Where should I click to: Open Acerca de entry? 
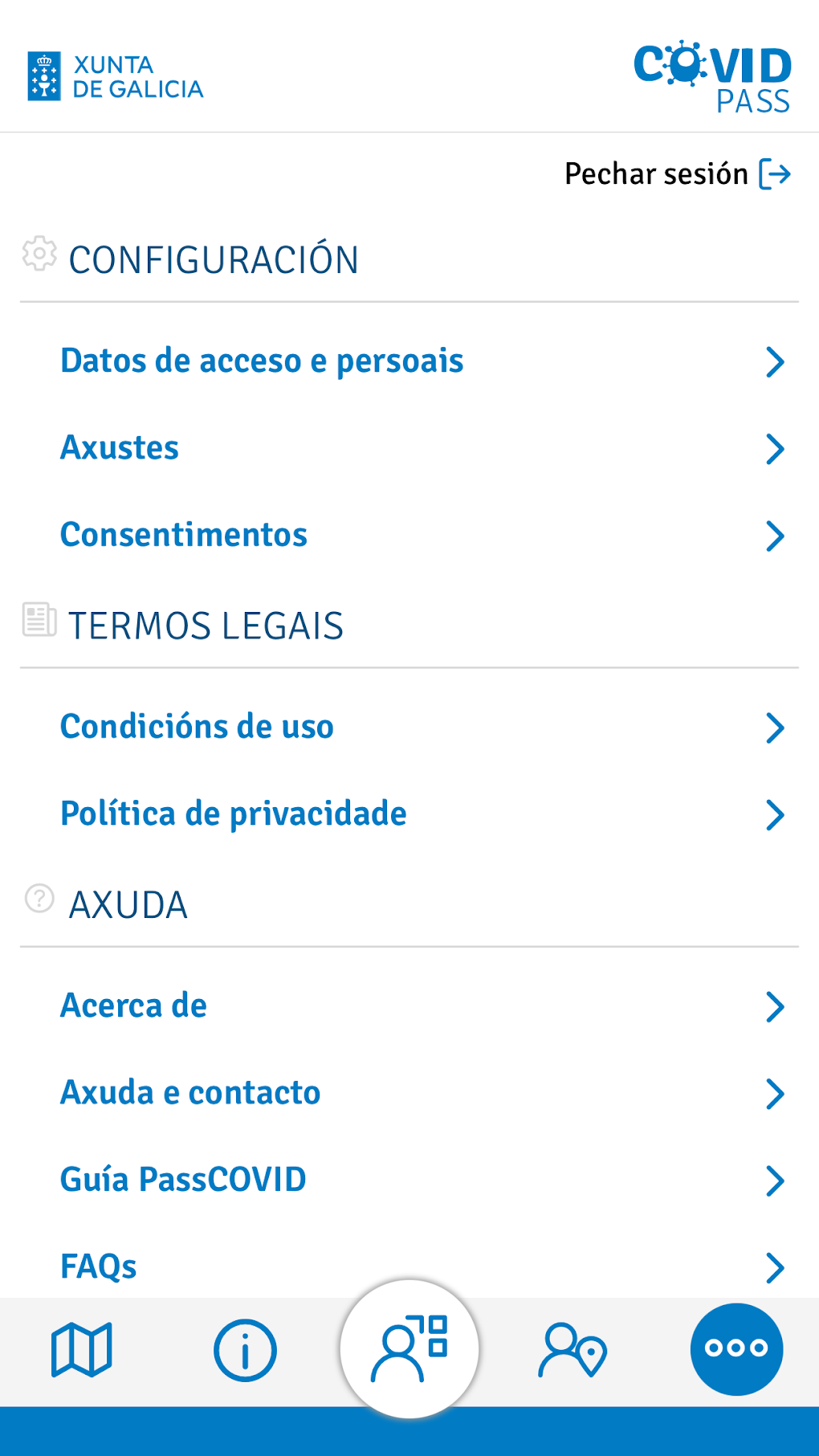pyautogui.click(x=133, y=1005)
